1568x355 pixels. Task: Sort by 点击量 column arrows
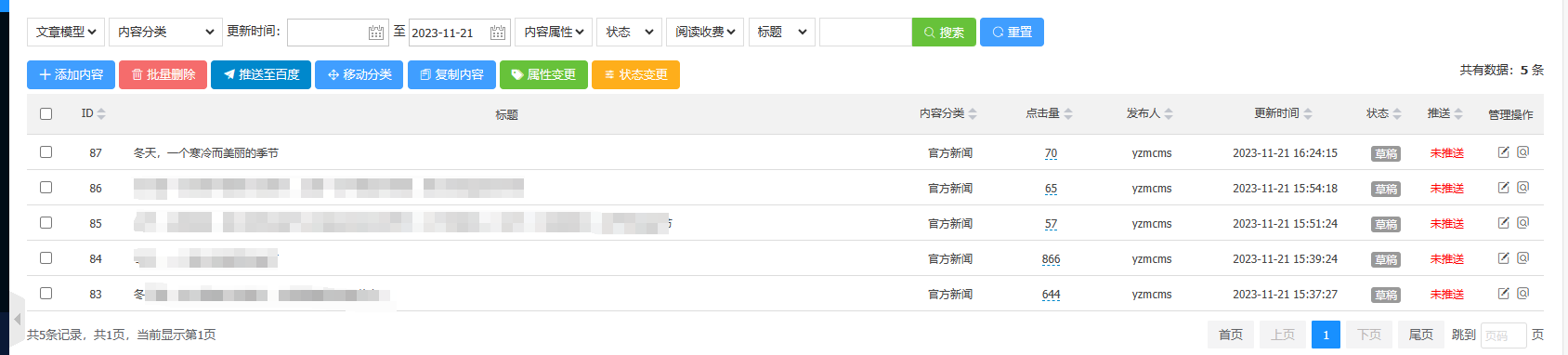(1068, 113)
